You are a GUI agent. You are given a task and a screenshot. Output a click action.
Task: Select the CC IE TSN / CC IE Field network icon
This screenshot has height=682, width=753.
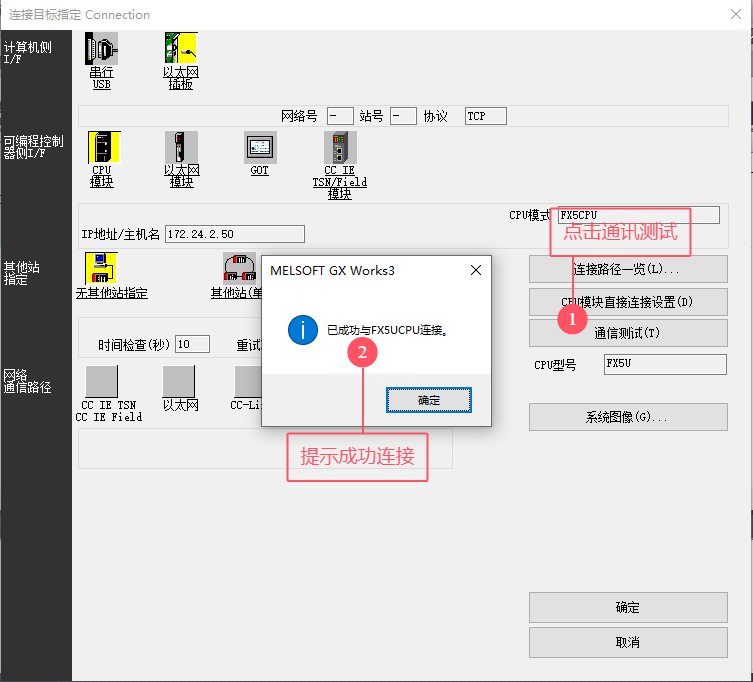[x=101, y=381]
